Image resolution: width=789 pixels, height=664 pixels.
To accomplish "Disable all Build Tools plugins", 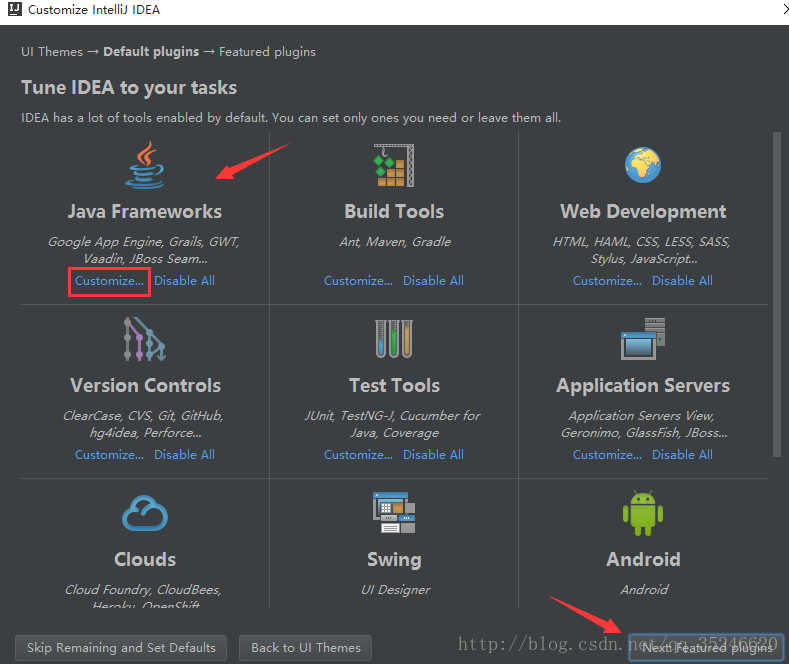I will 433,281.
